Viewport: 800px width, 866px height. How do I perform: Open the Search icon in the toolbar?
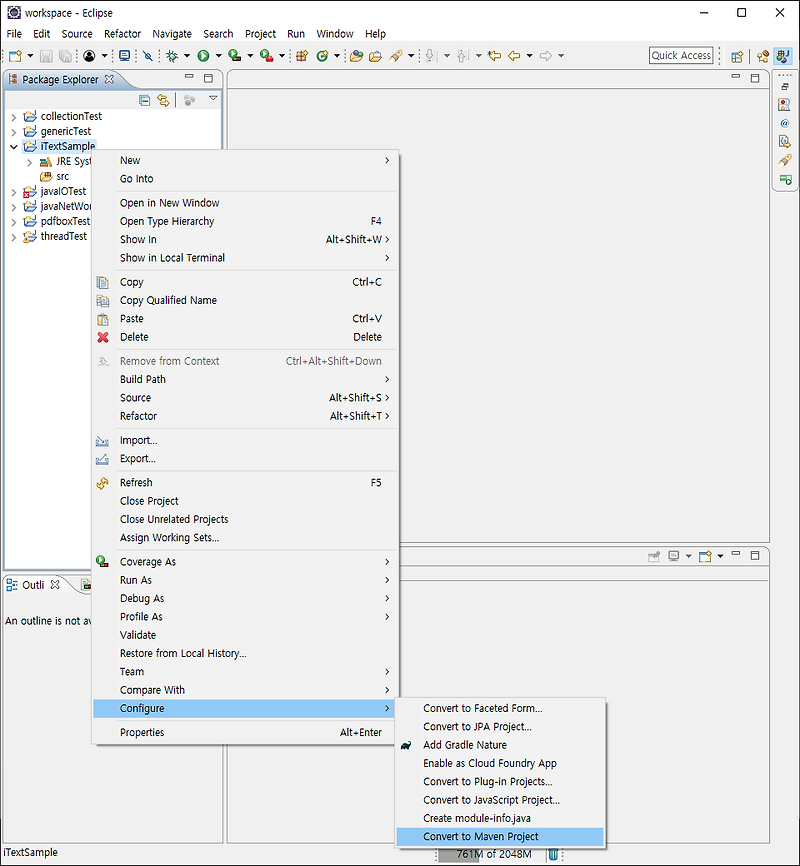click(x=396, y=55)
